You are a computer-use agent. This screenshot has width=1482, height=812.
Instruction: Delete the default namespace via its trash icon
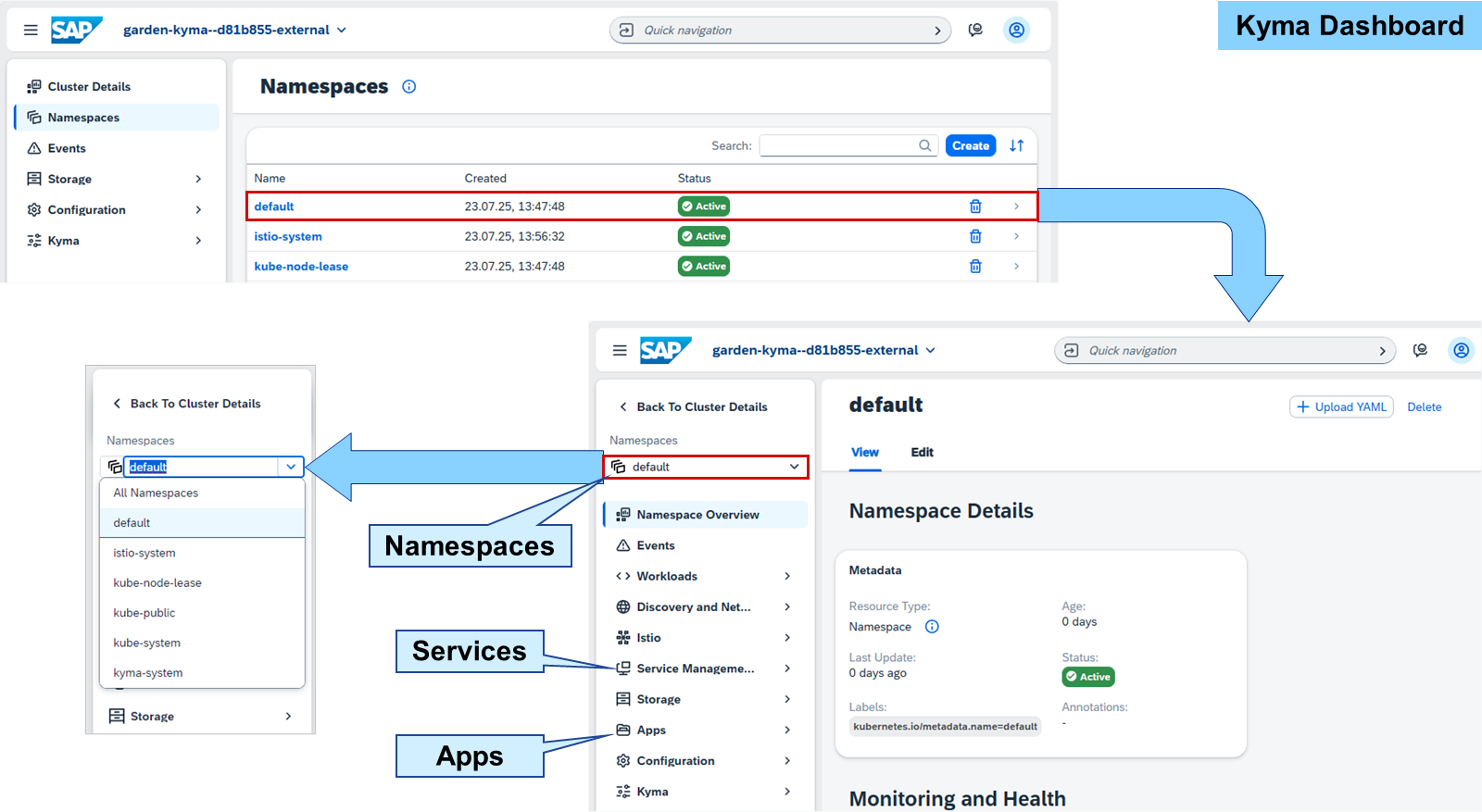tap(975, 206)
